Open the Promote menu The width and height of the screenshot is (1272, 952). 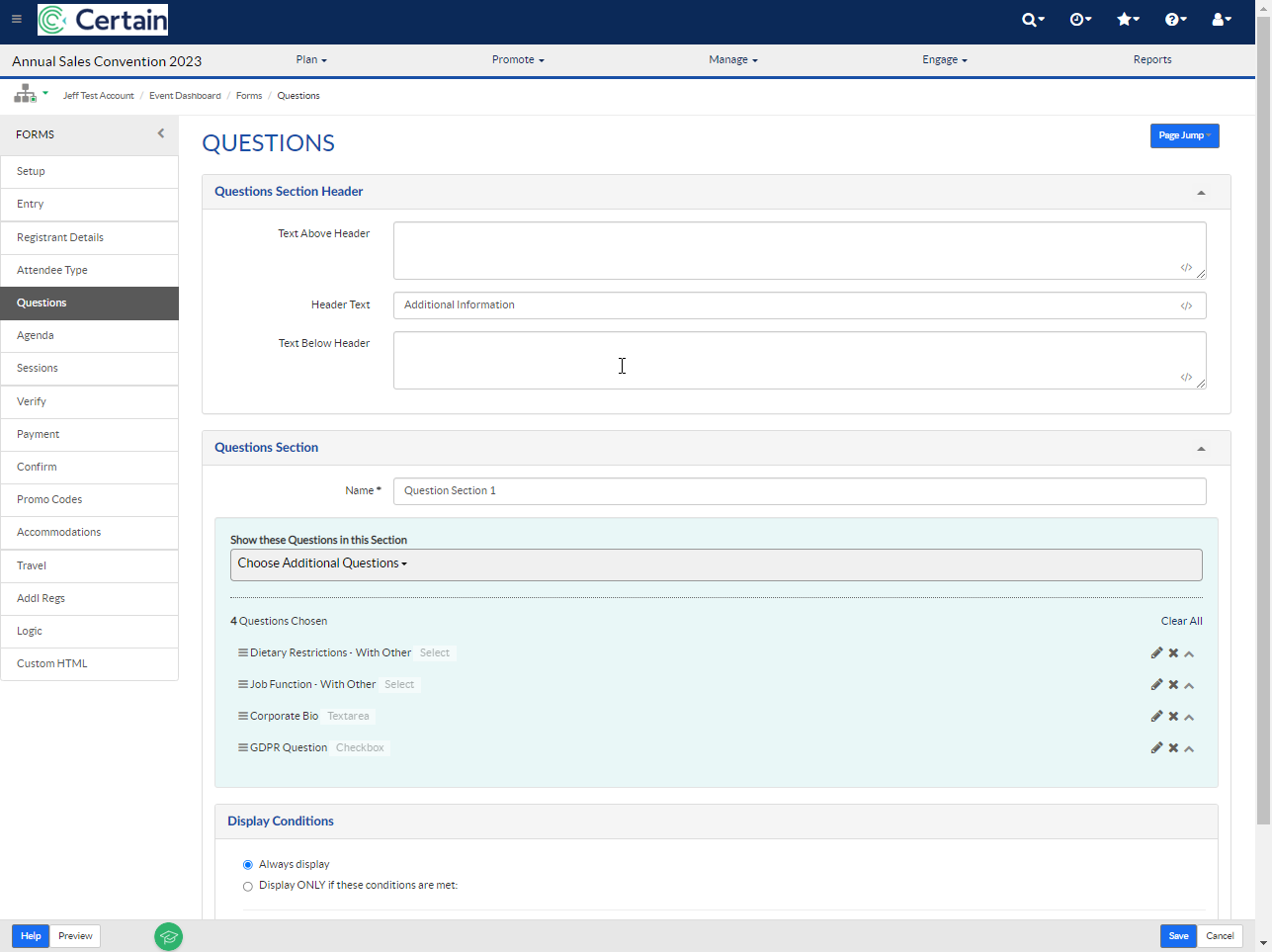click(518, 60)
